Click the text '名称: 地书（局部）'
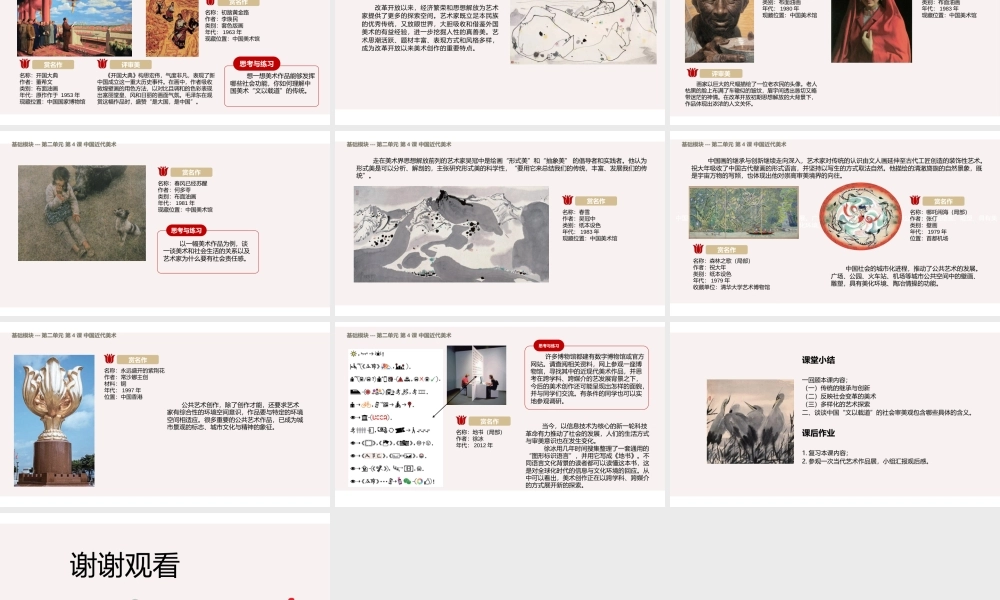 click(479, 432)
